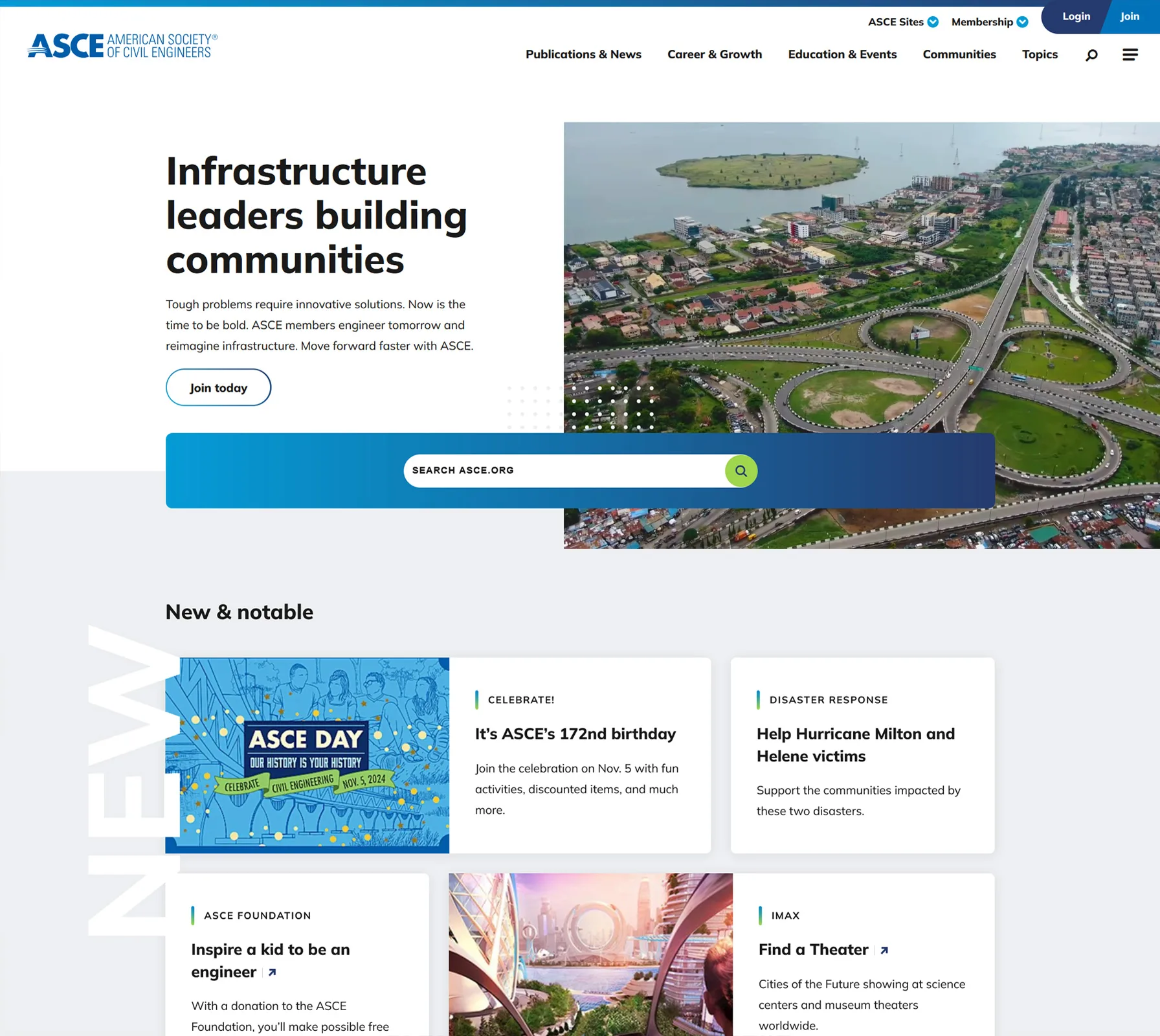Click the New & notable heading

[x=240, y=612]
